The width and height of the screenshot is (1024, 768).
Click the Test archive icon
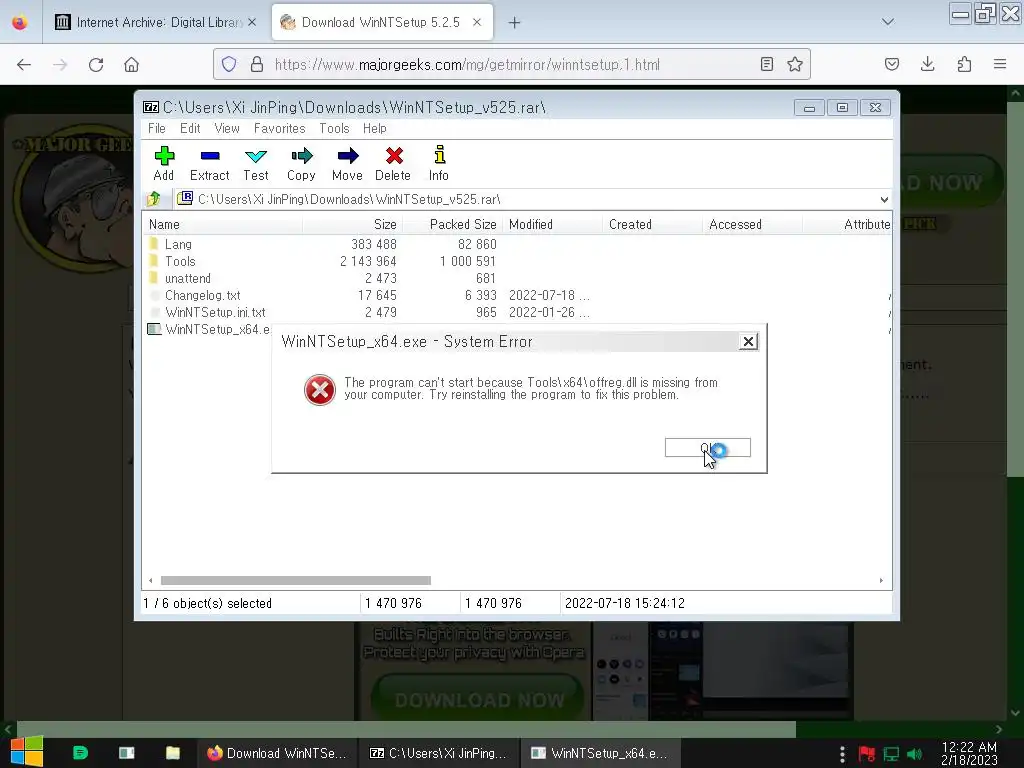(x=255, y=163)
